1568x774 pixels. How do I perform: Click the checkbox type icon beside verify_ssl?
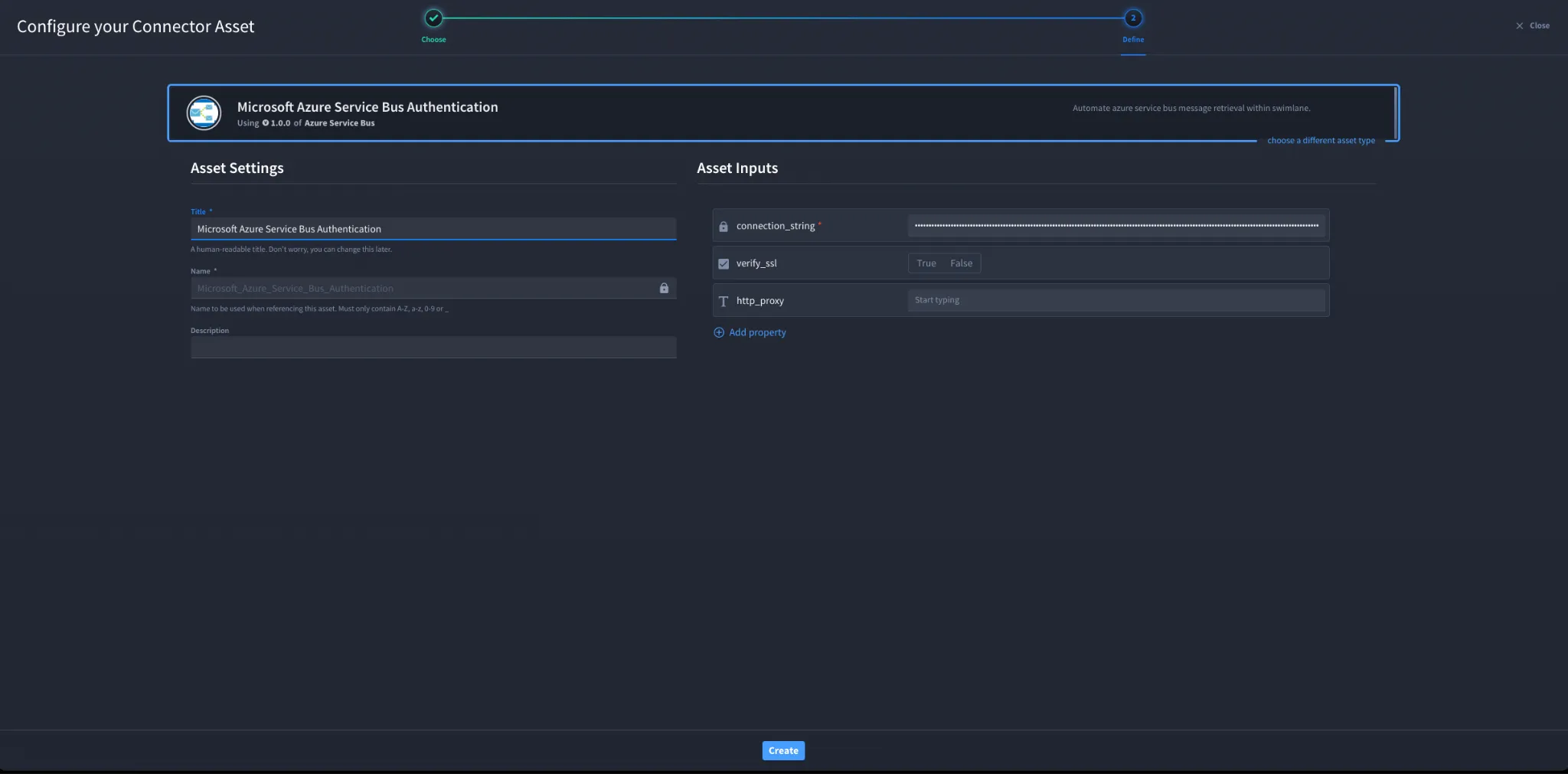[723, 263]
